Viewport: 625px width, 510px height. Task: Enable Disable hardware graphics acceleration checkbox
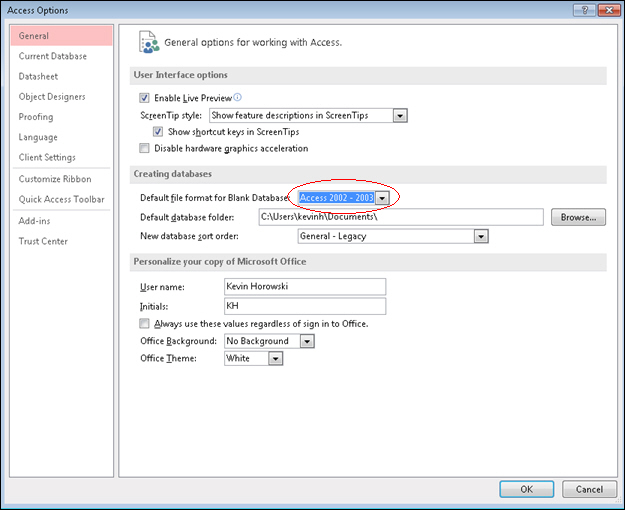click(144, 148)
